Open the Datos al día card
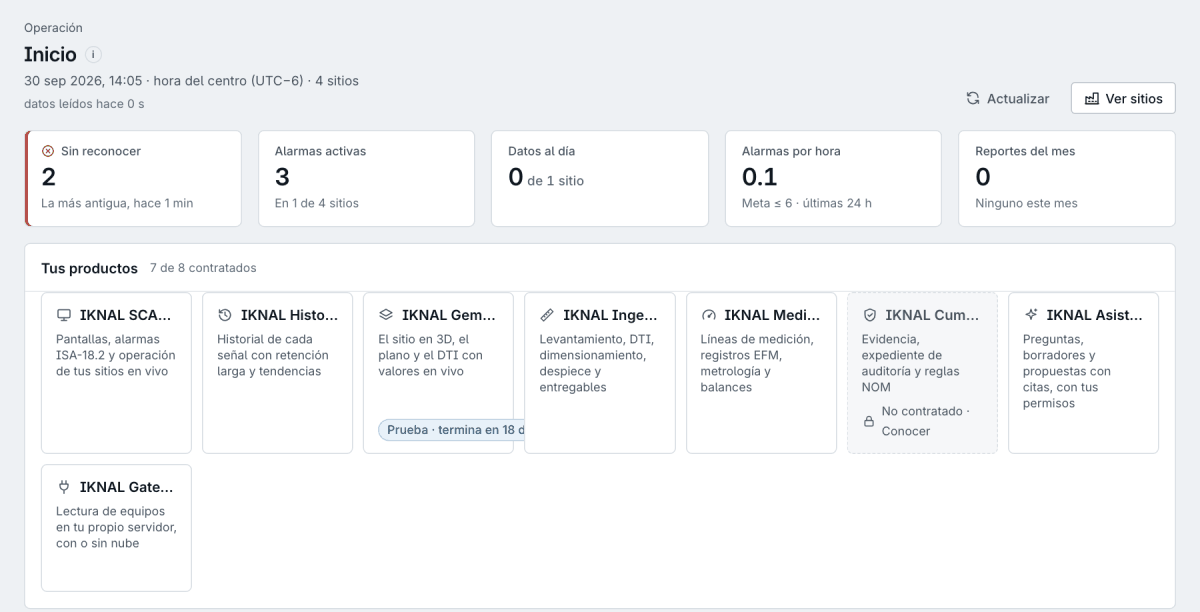Image resolution: width=1200 pixels, height=612 pixels. point(599,178)
